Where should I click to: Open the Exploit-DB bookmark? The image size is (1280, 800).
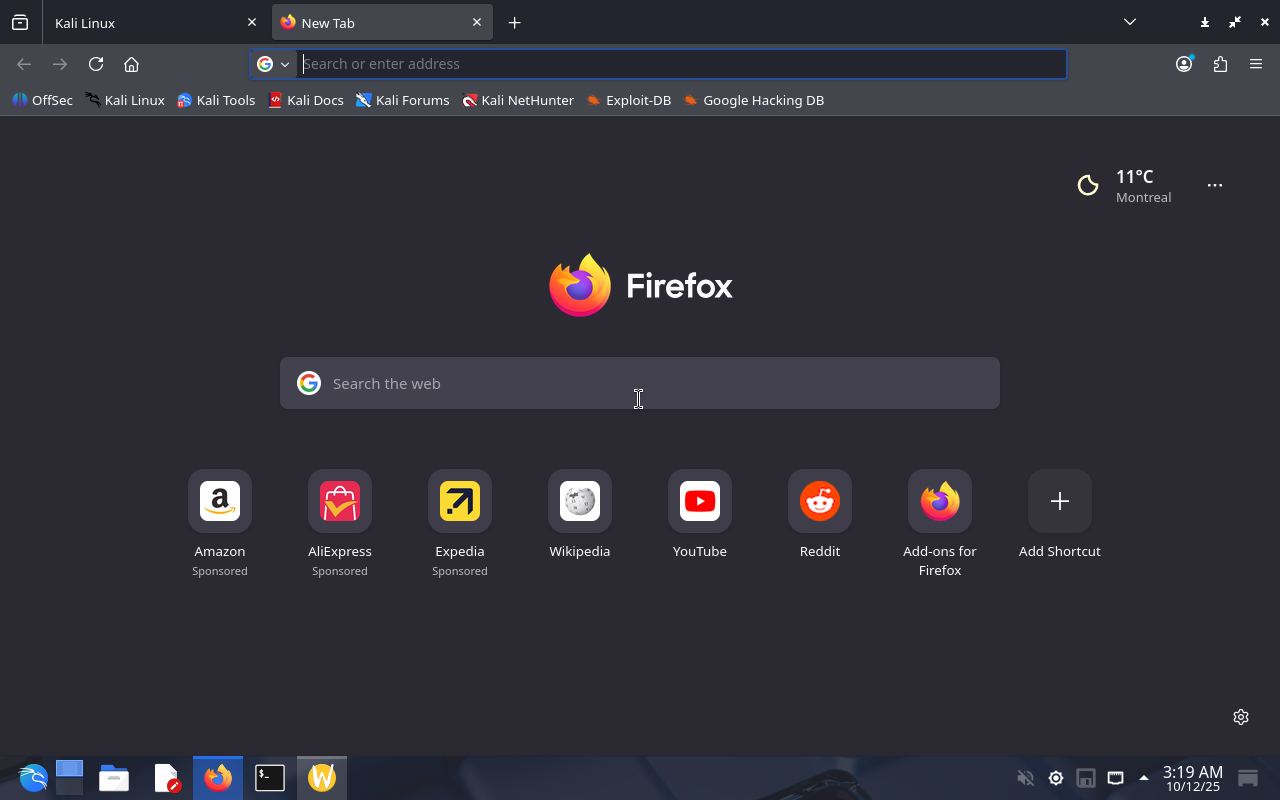point(629,100)
